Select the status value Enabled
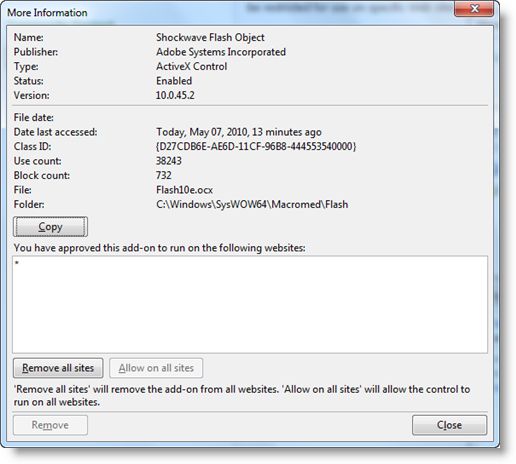This screenshot has width=516, height=464. pyautogui.click(x=174, y=81)
